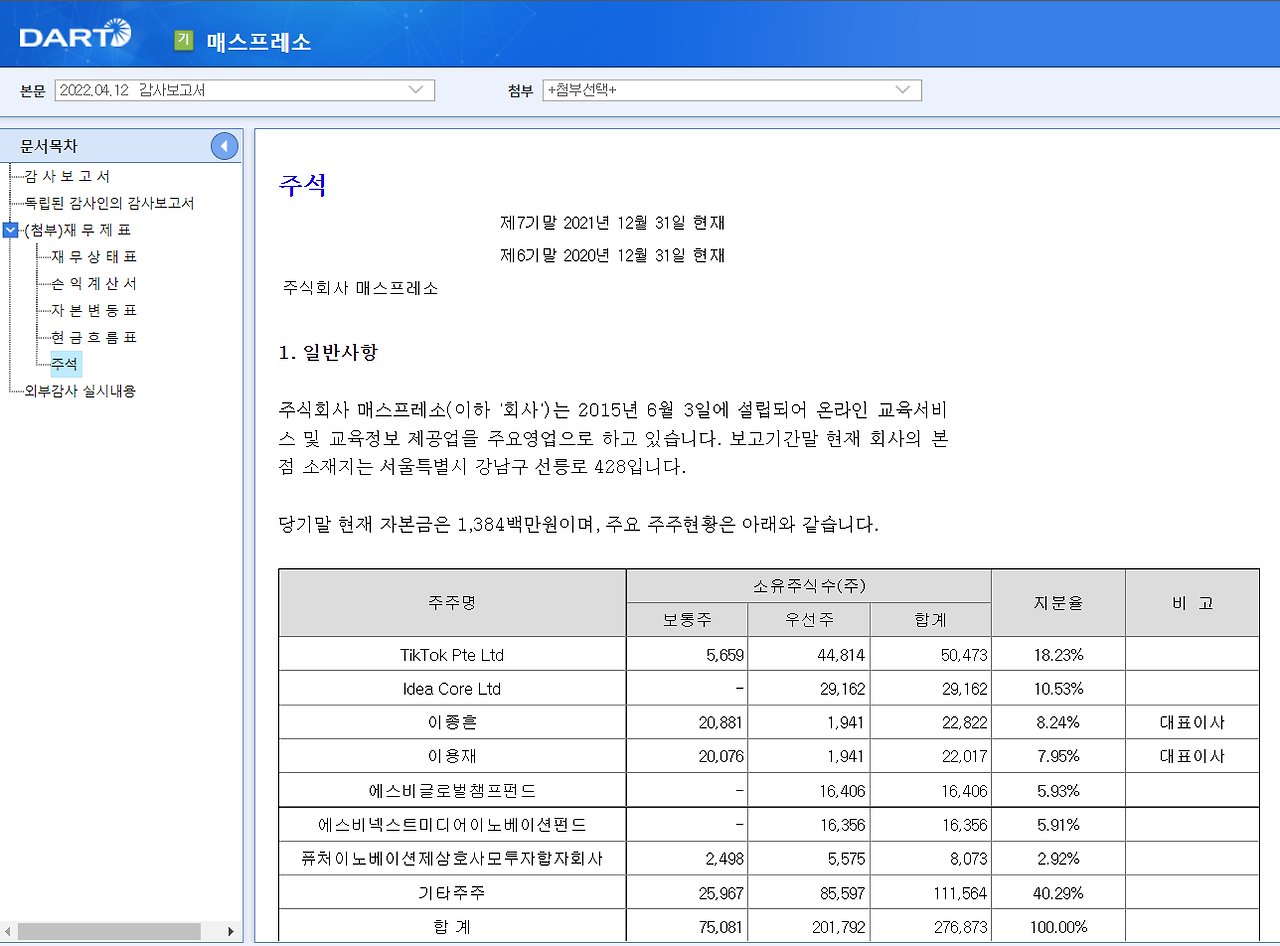Click 이용재's 7.95% ownership value

pos(1058,758)
